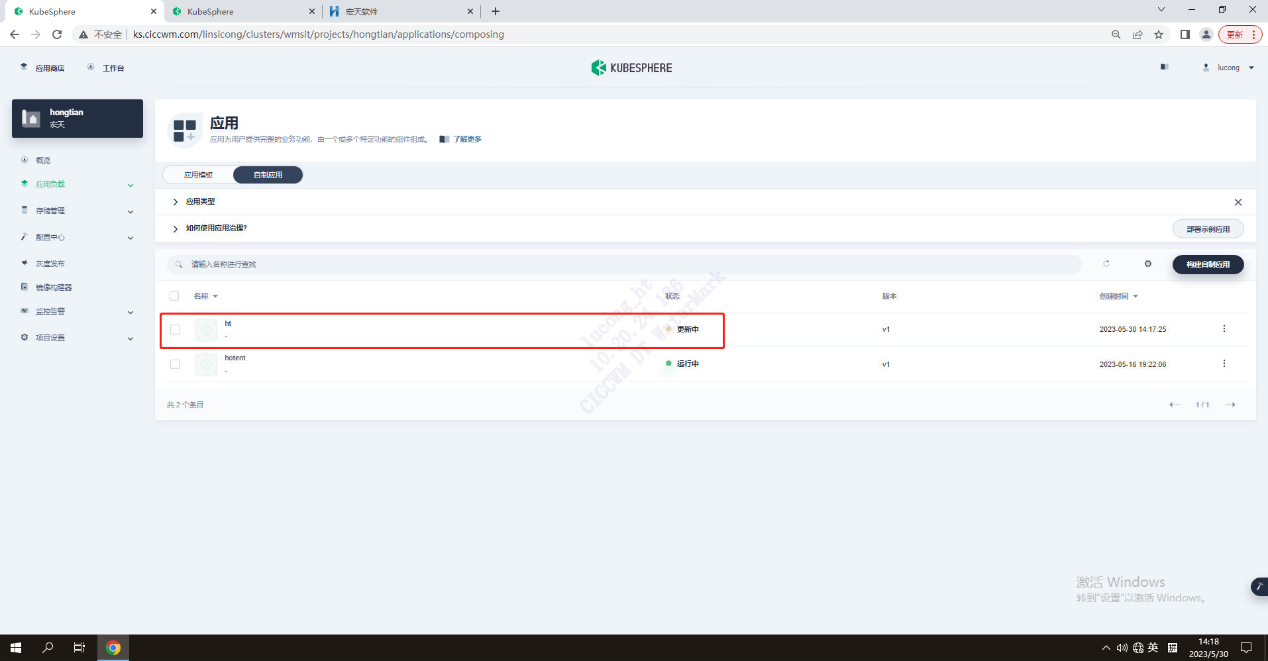Sort by 创建时间 column
1268x661 pixels.
click(x=1119, y=296)
